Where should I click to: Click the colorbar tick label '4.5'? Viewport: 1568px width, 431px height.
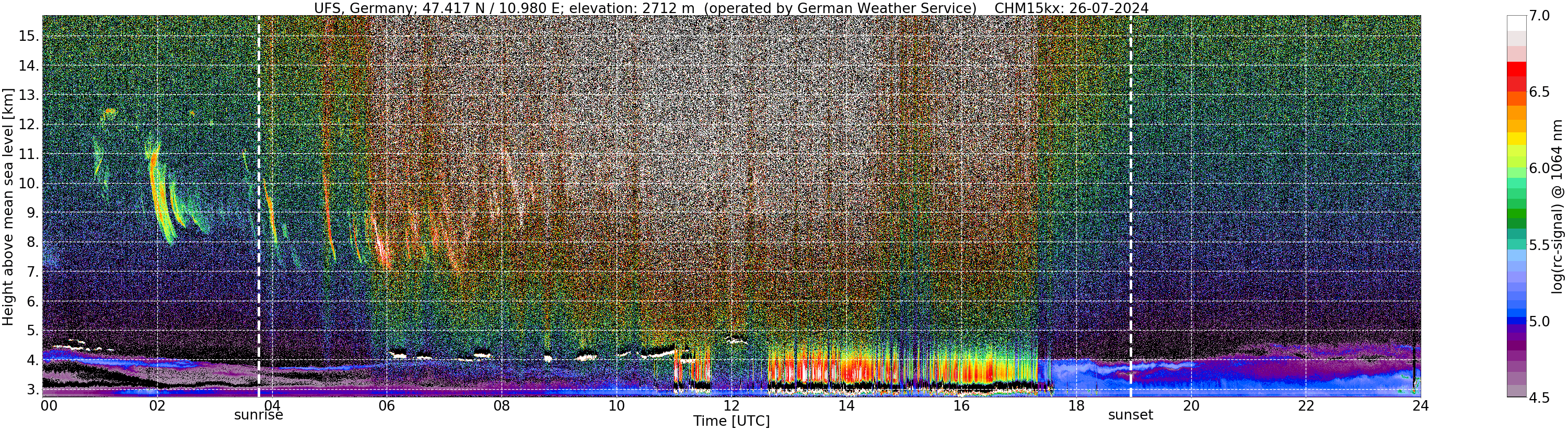1539,398
